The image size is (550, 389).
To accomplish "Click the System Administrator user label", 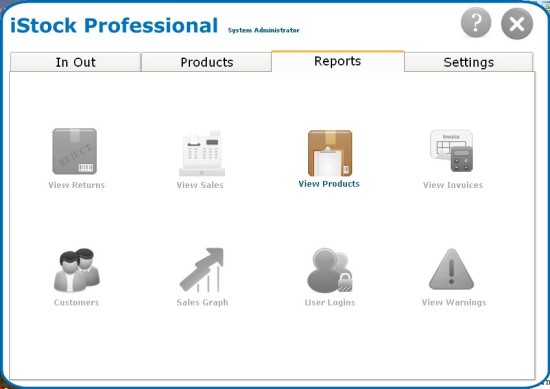I will 264,30.
